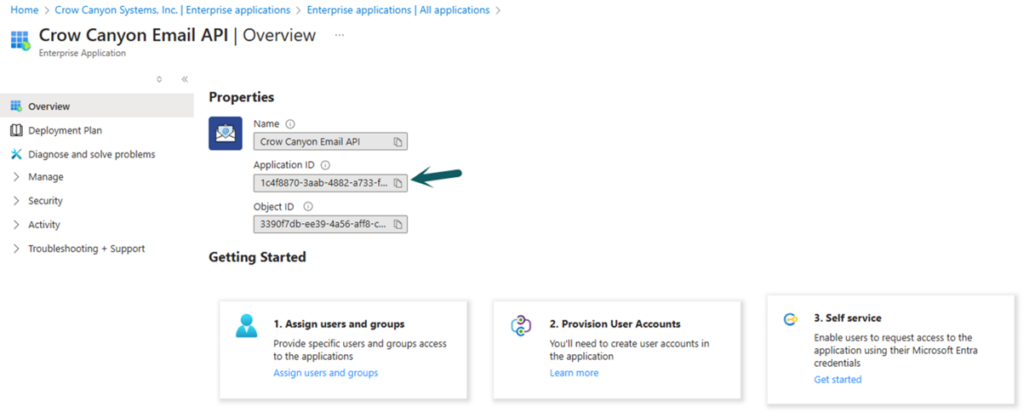Click the Application ID text field
This screenshot has height=418, width=1024.
click(x=322, y=183)
